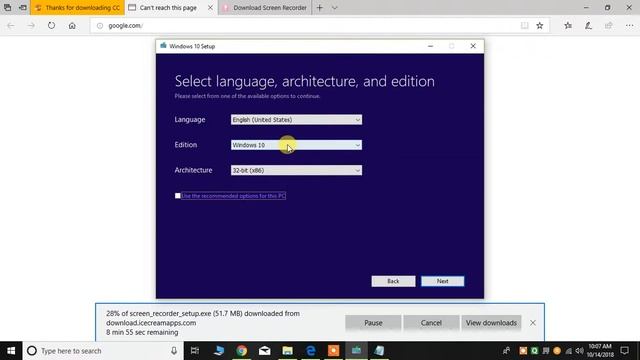Open the Action Center notifications

624,351
